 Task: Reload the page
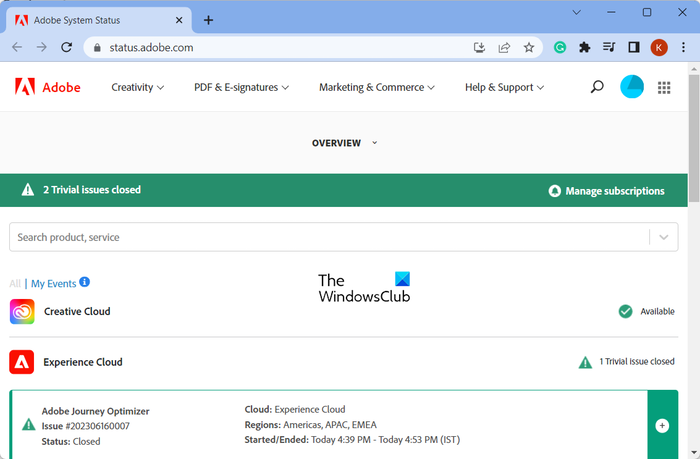click(x=67, y=47)
